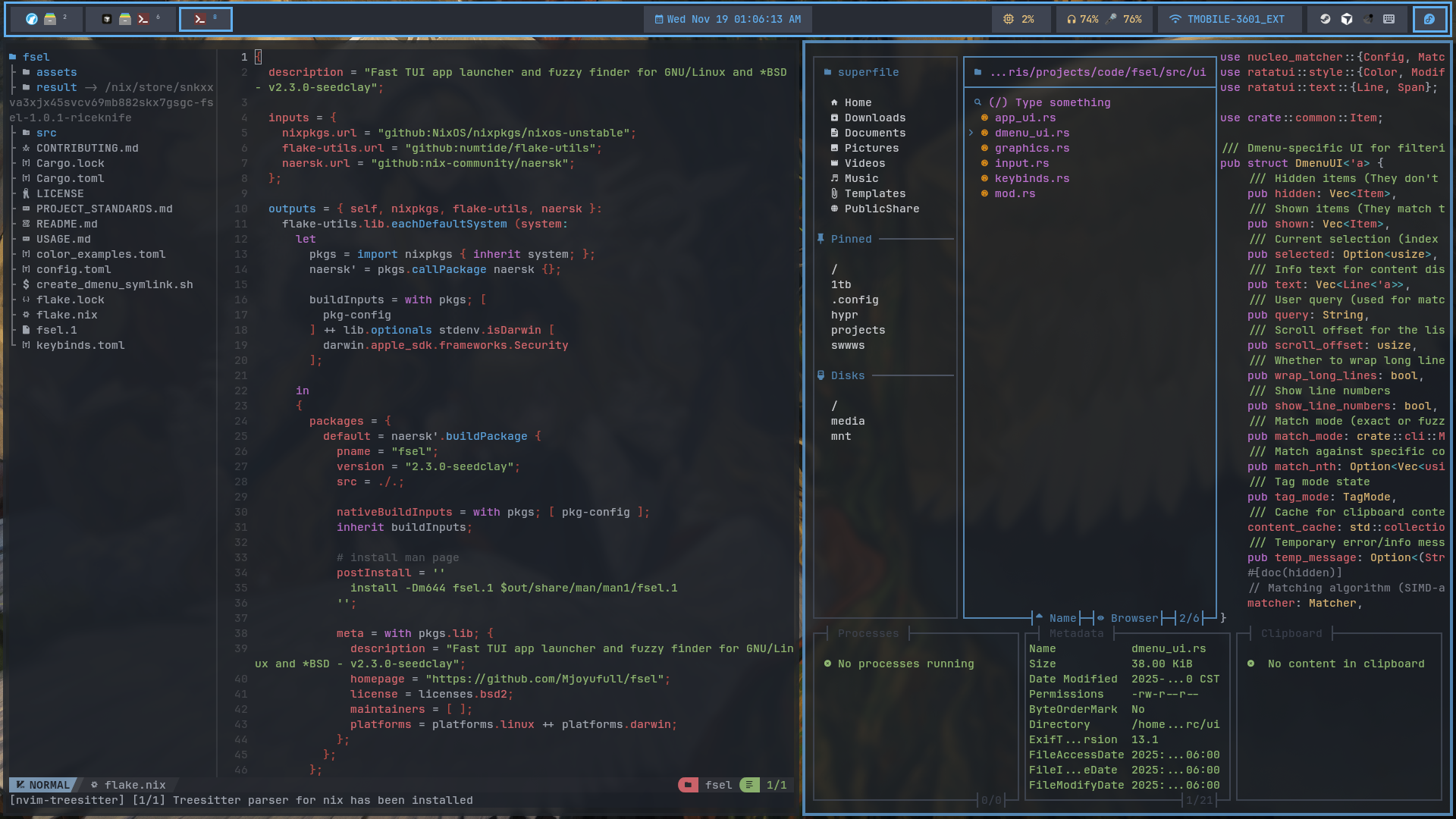This screenshot has width=1456, height=819.
Task: Select graphics.rs in the file list
Action: (1031, 148)
